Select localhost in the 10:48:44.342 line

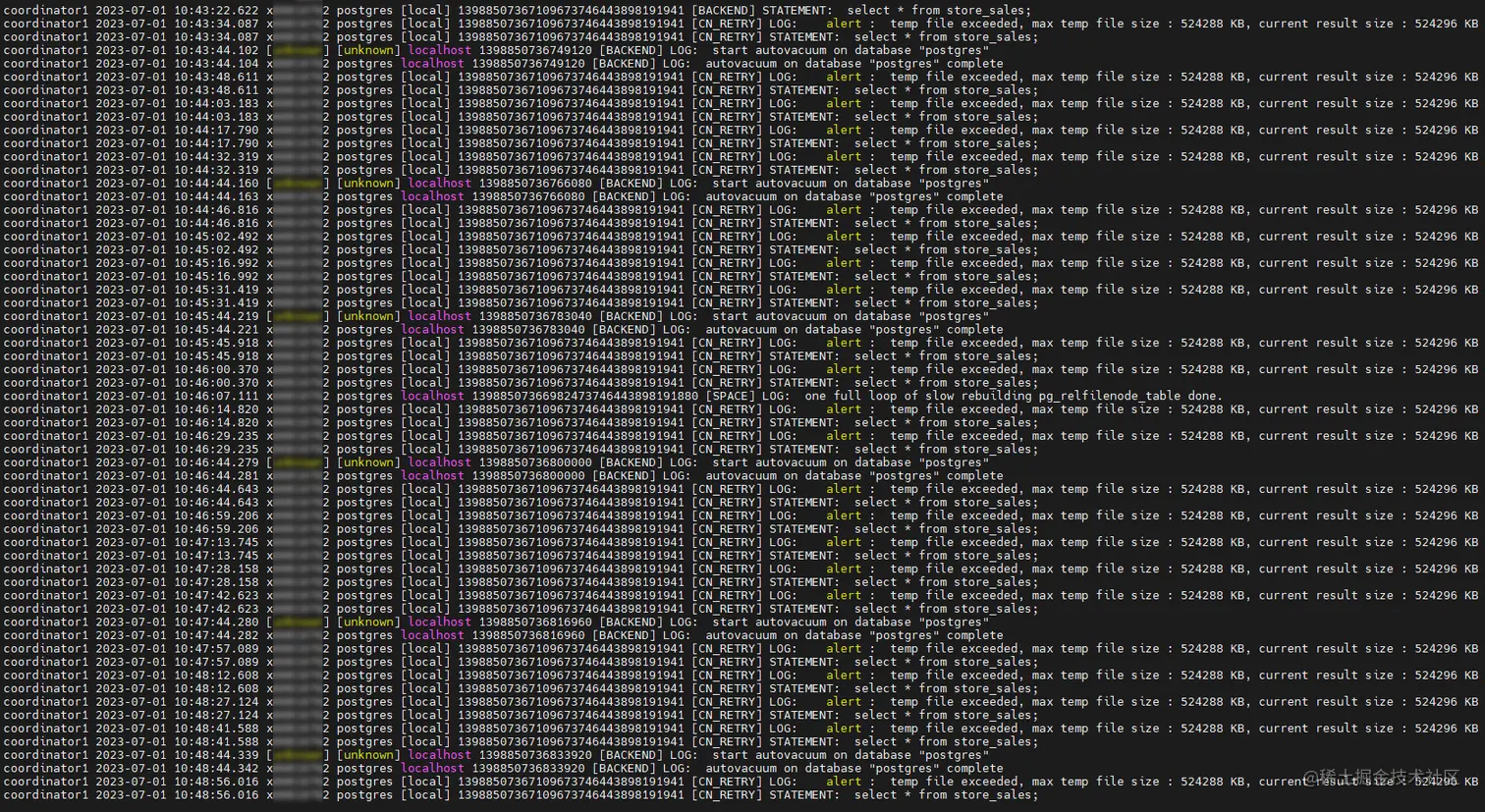(432, 769)
